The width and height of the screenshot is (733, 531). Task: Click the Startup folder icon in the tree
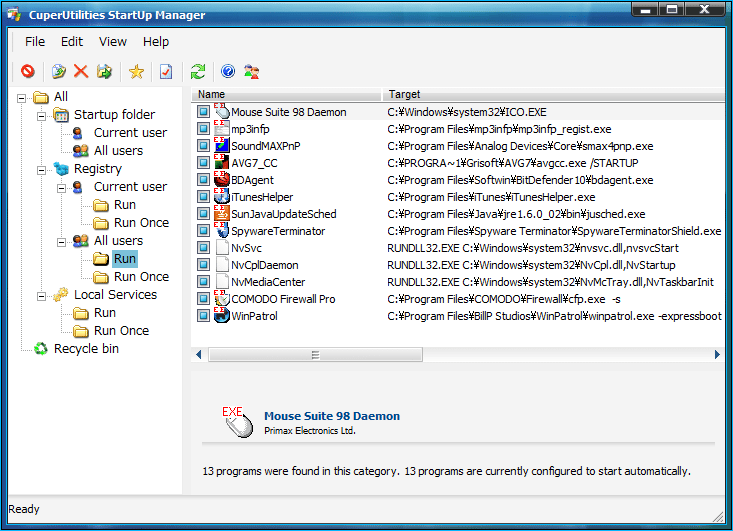[x=61, y=115]
